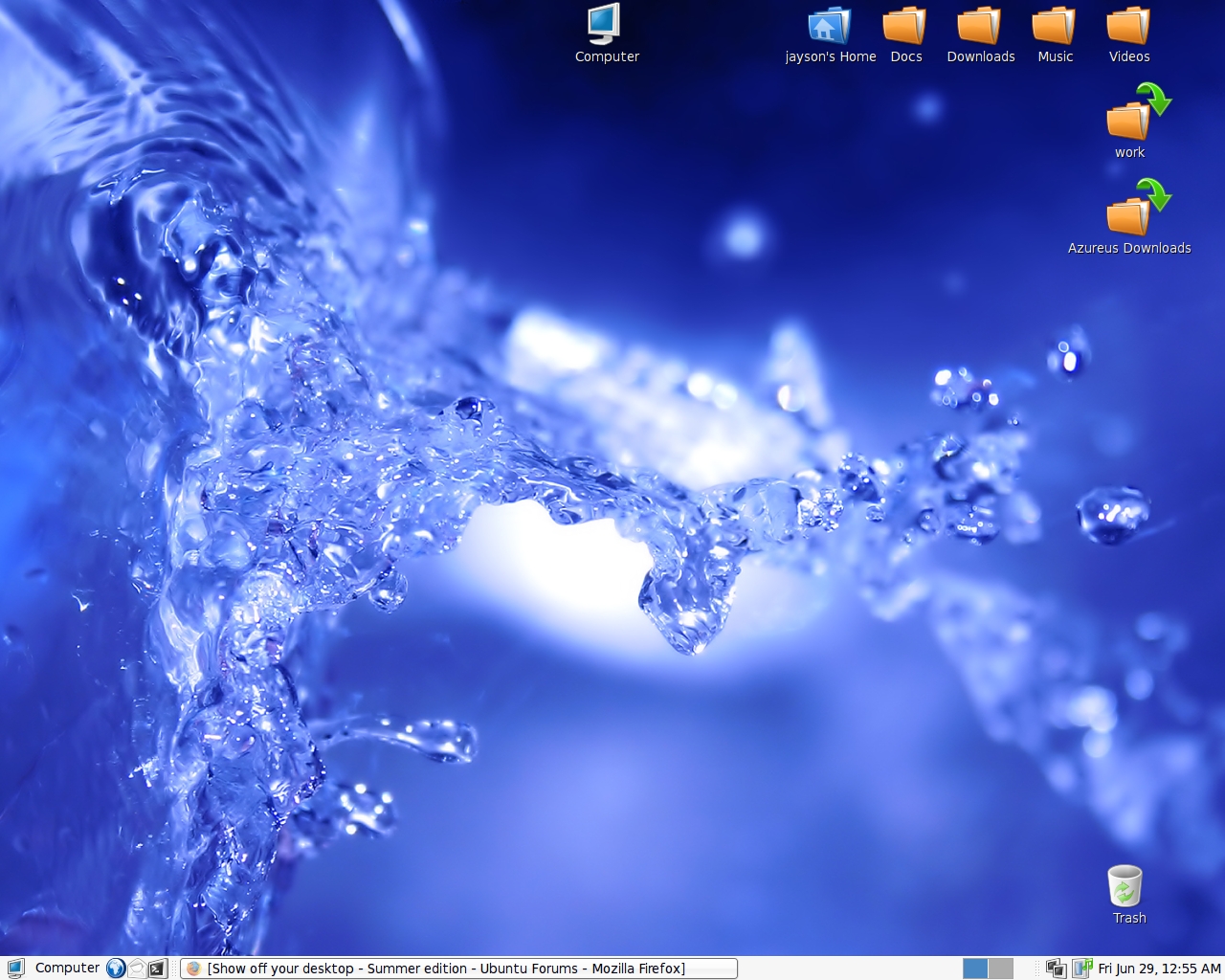
Task: Click the 'Azureus Downloads' label text
Action: [1129, 248]
